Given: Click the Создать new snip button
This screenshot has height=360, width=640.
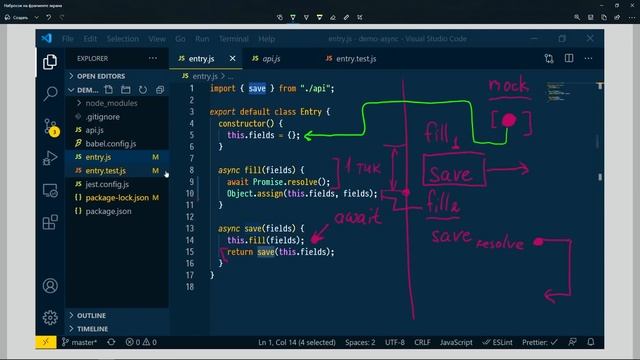Looking at the screenshot, I should [x=17, y=17].
